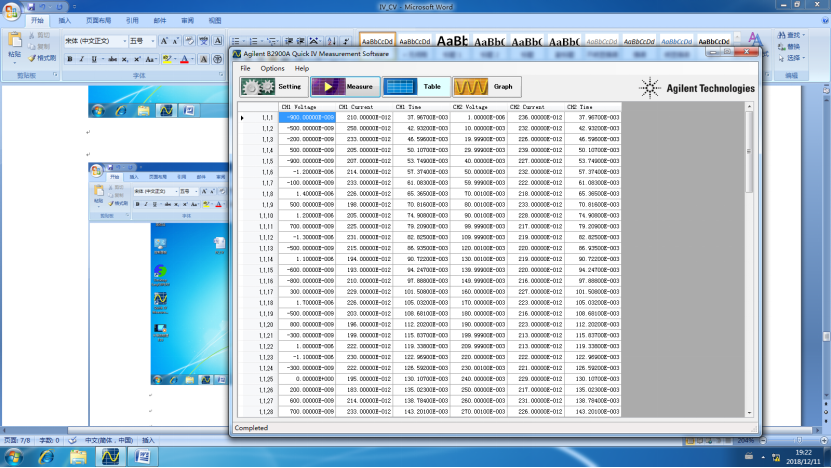Open the Change Case Aa dropdown
The image size is (831, 468).
click(151, 59)
